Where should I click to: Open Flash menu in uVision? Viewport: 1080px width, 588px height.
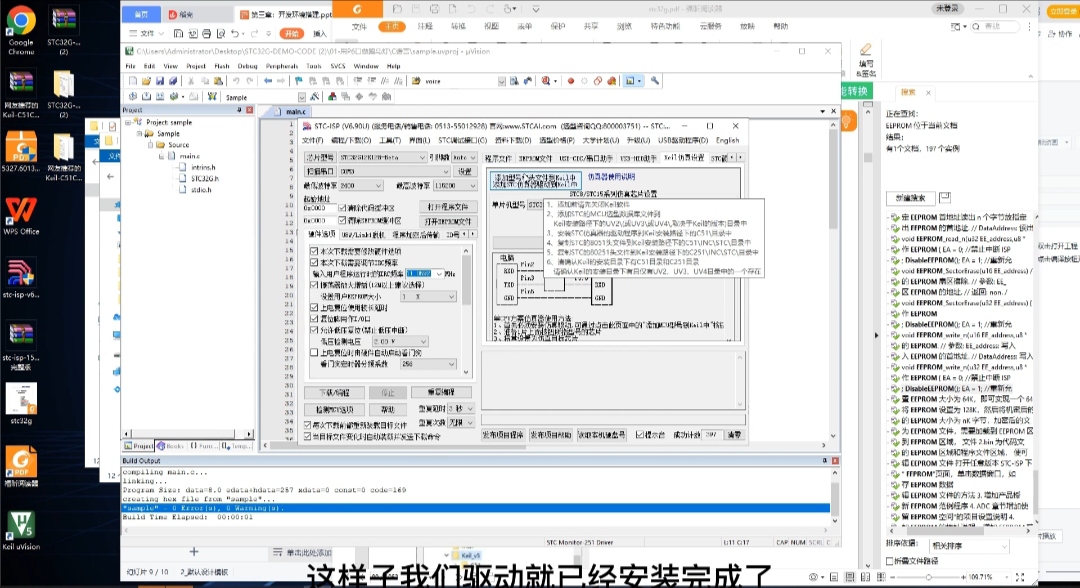coord(222,66)
